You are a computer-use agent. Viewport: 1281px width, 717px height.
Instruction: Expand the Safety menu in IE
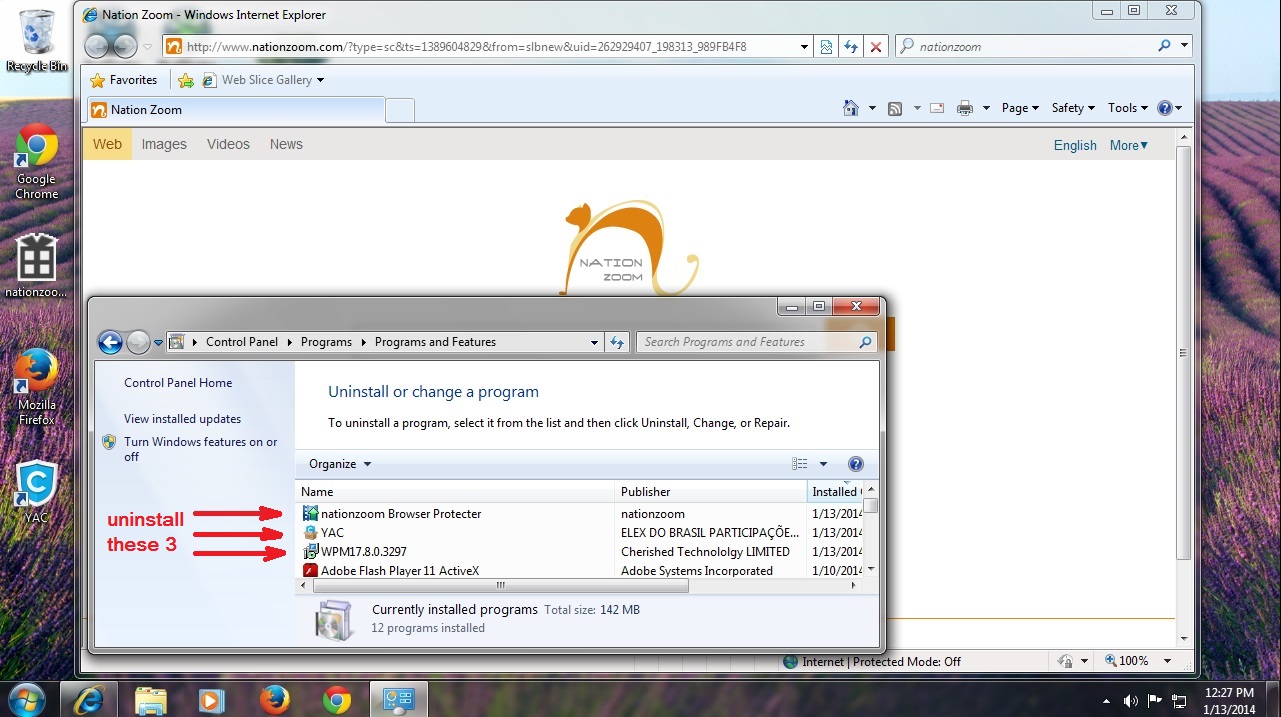pyautogui.click(x=1073, y=108)
